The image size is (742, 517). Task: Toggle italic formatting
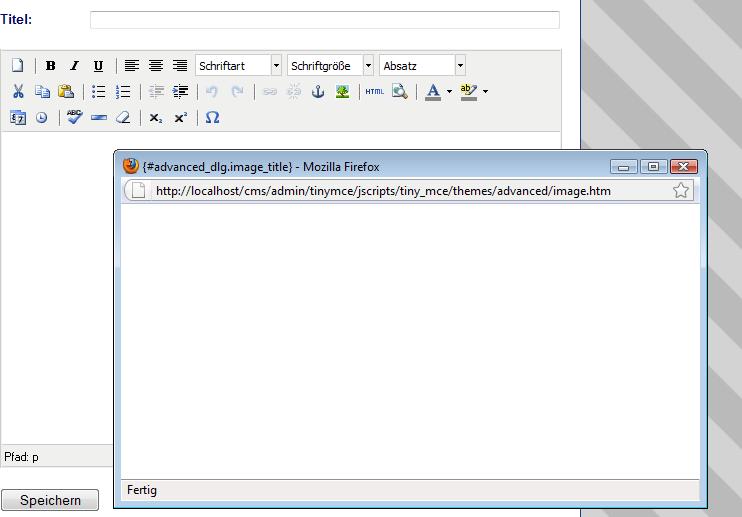pos(74,66)
